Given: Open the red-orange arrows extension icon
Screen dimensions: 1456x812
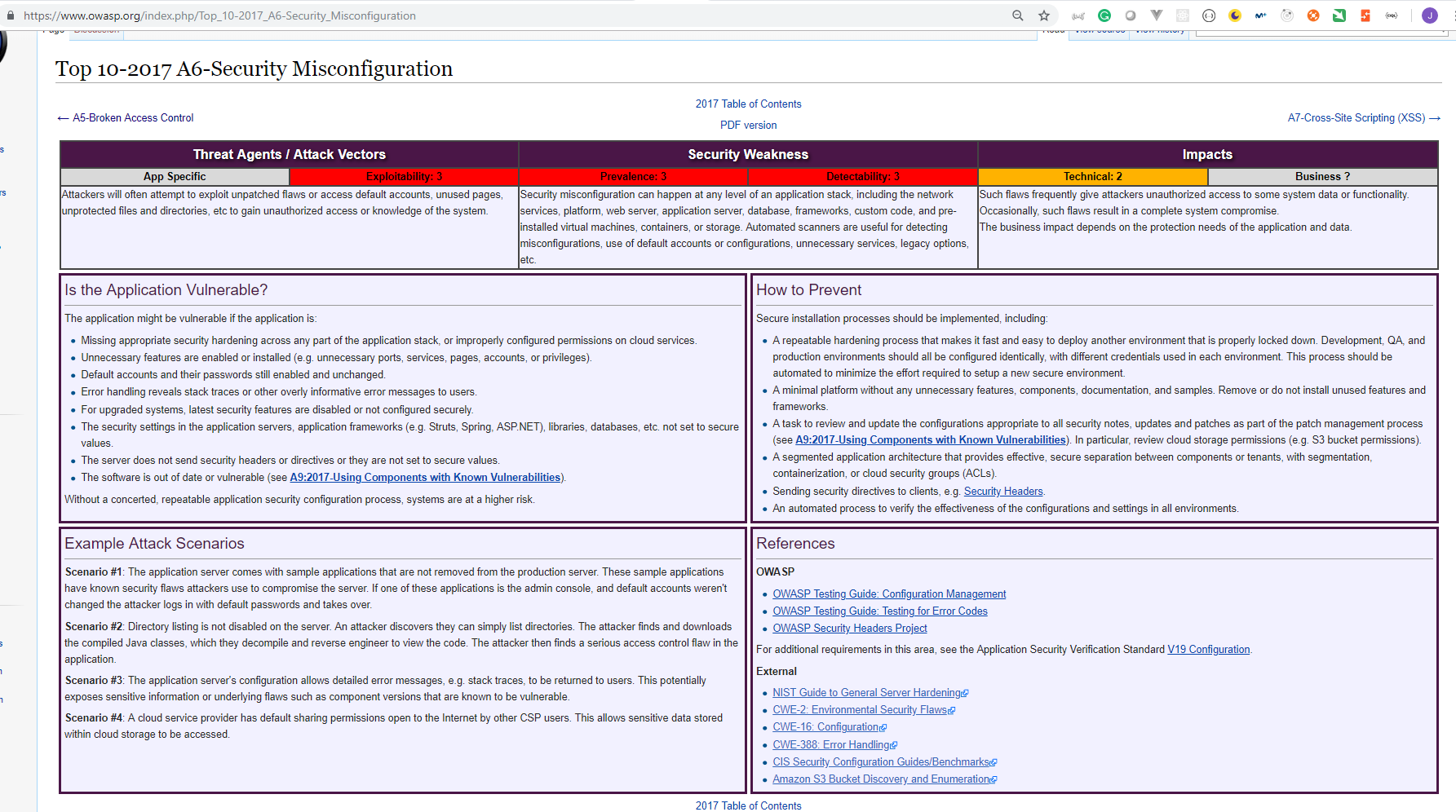Looking at the screenshot, I should coord(1365,15).
